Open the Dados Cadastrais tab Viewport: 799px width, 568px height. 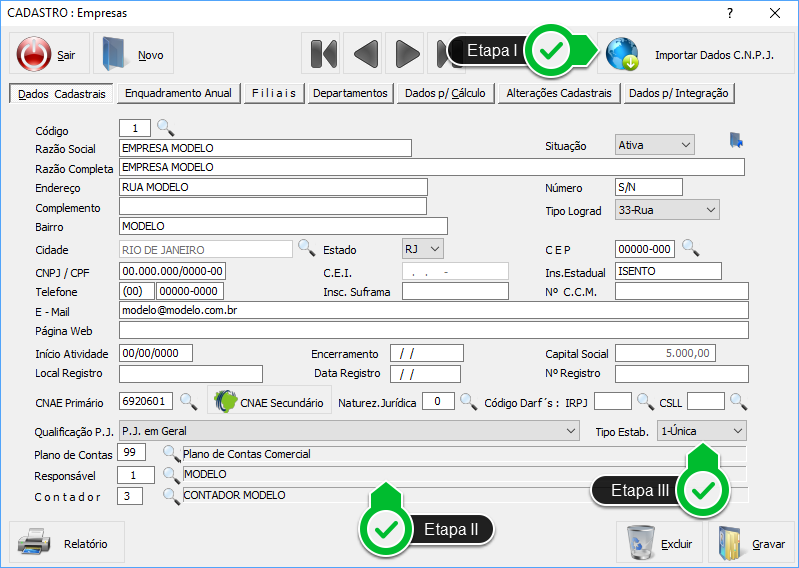[x=62, y=94]
